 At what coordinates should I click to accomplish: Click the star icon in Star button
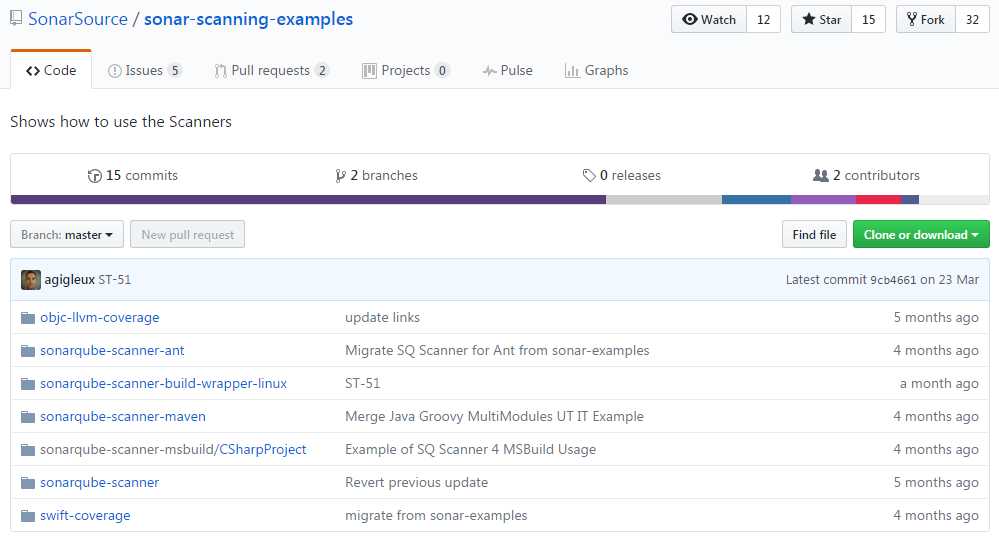pyautogui.click(x=809, y=19)
